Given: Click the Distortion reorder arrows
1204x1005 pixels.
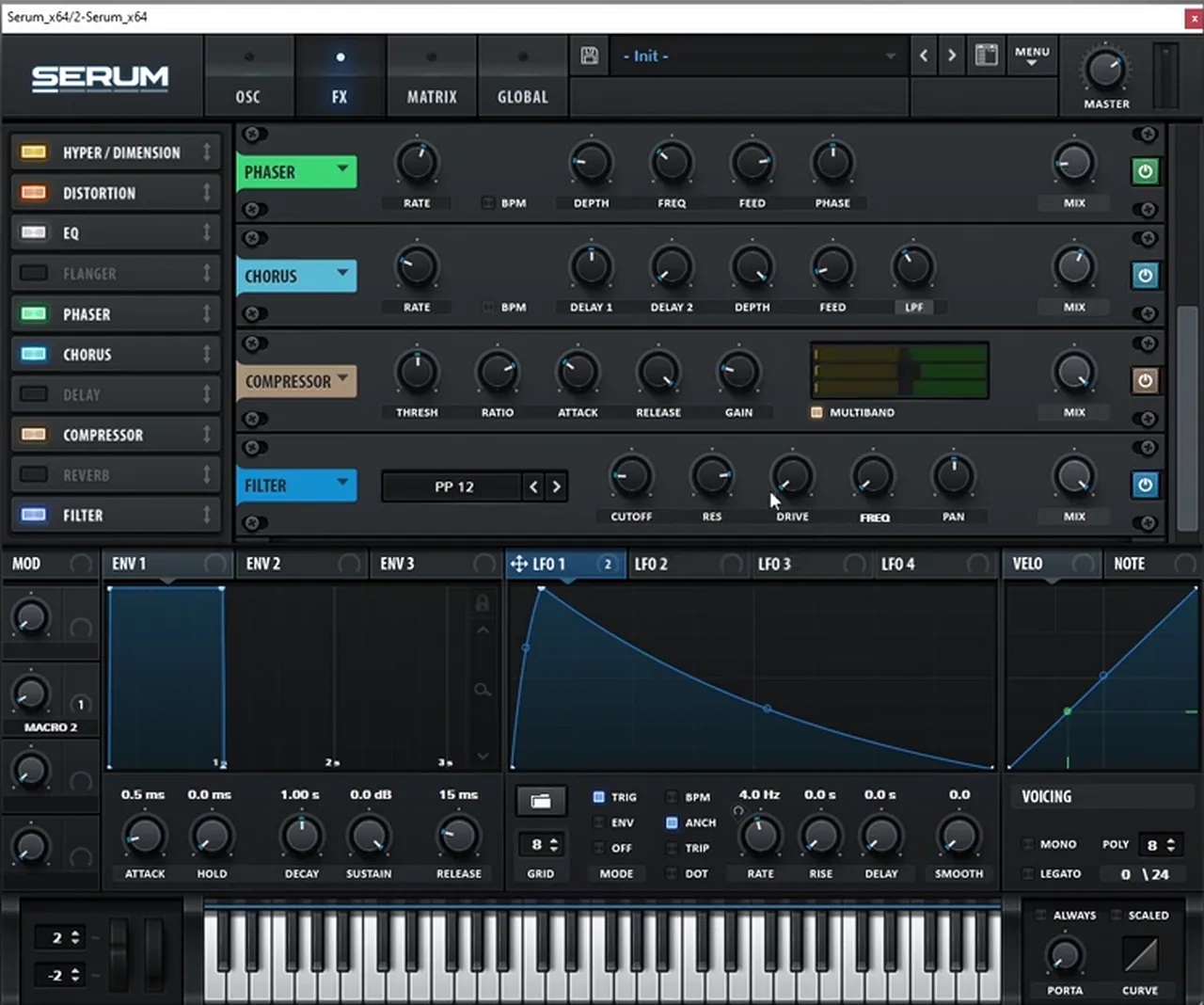Looking at the screenshot, I should coord(207,193).
